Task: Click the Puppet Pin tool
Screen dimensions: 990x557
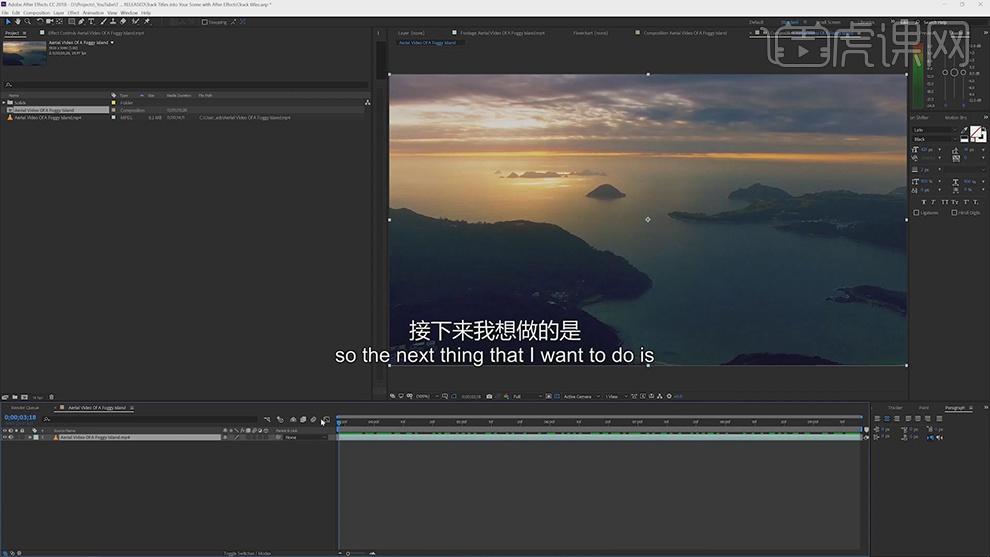Action: (147, 21)
